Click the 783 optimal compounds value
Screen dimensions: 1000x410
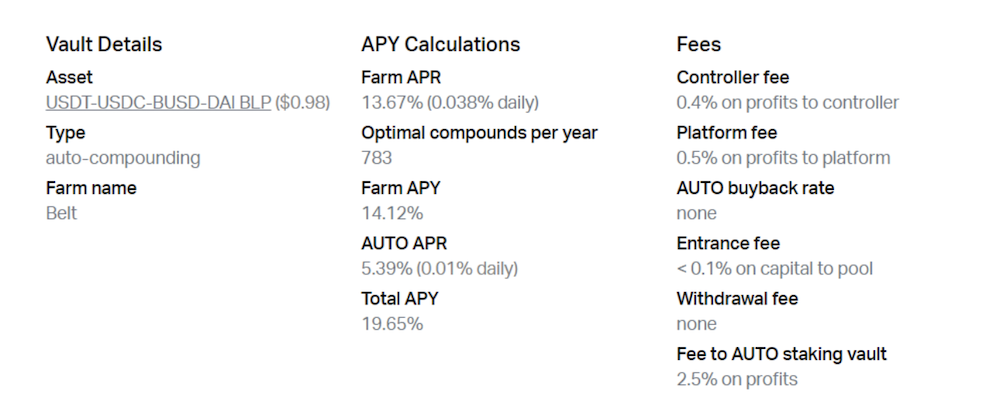tap(376, 157)
